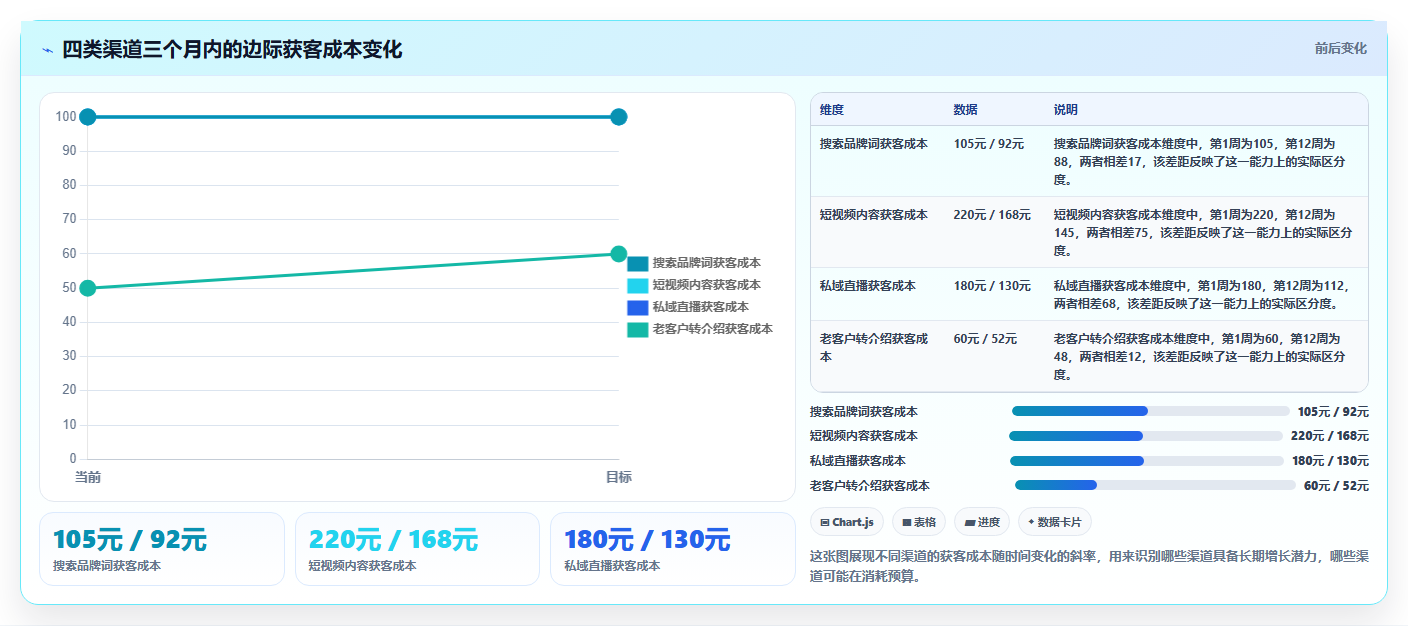Screen dimensions: 1408x626
Task: Click the 前后变化 label in header
Action: (x=1340, y=49)
